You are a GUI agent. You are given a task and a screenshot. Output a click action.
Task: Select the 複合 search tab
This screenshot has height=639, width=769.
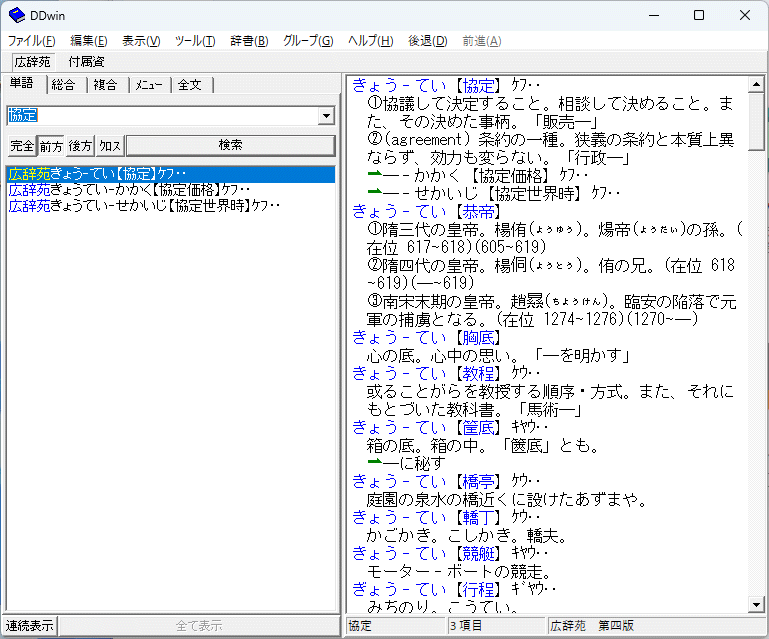point(105,85)
